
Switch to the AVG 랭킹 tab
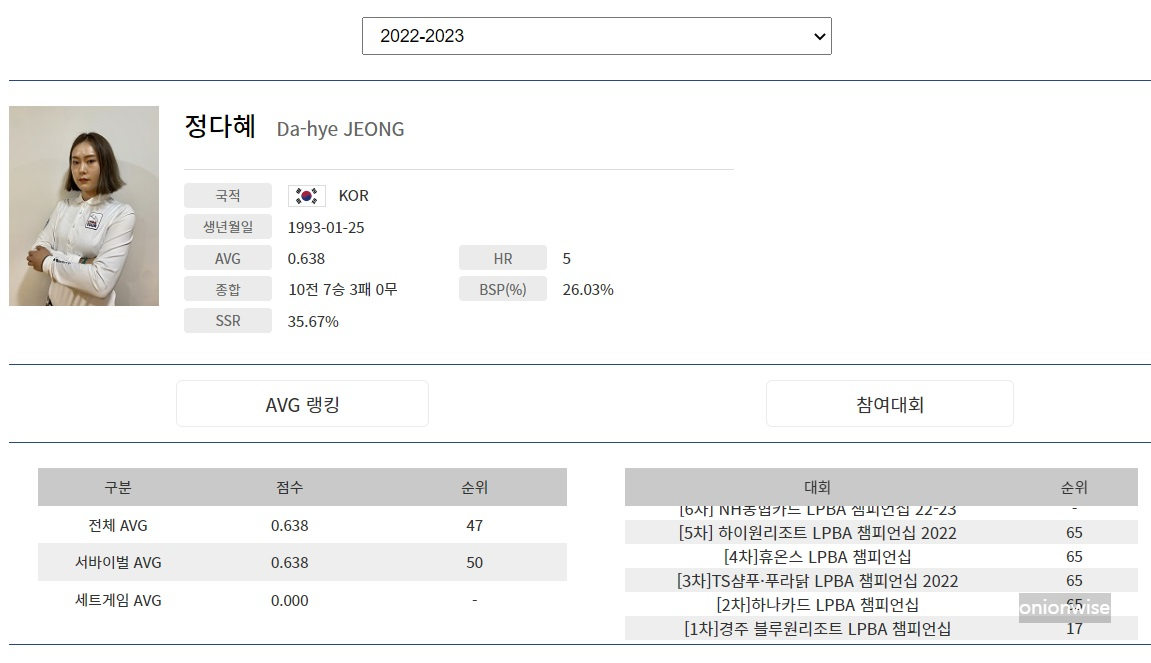(301, 403)
